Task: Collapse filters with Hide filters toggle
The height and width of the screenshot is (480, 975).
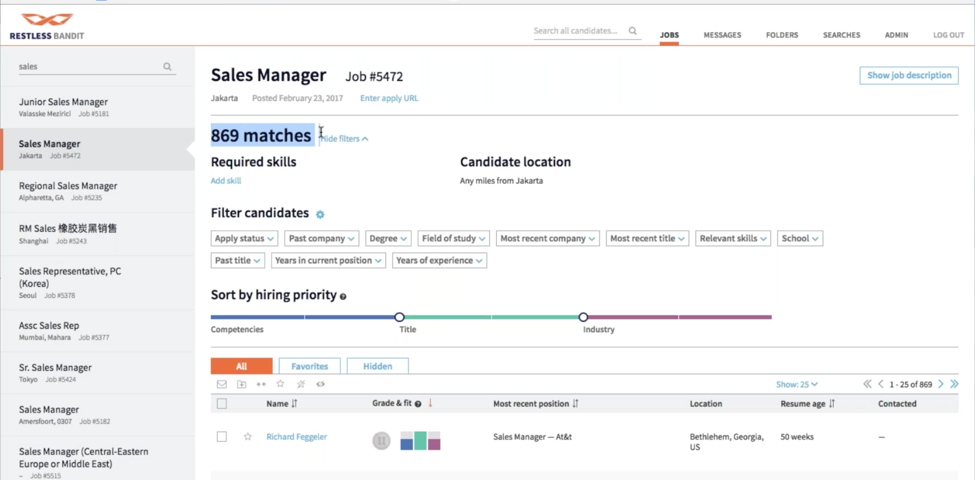Action: point(344,139)
